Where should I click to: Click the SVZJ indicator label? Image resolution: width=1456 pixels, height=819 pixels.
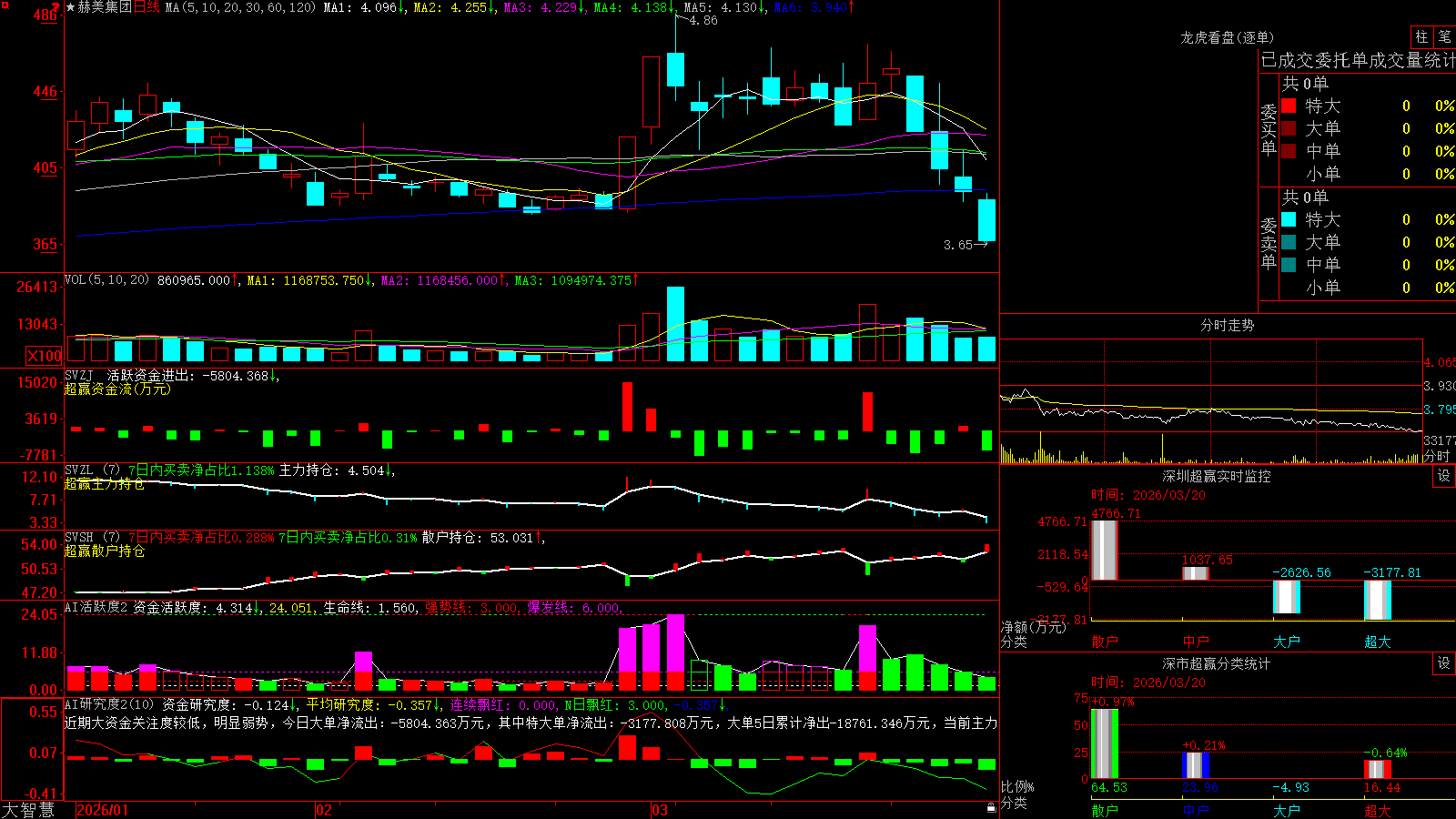coord(79,375)
